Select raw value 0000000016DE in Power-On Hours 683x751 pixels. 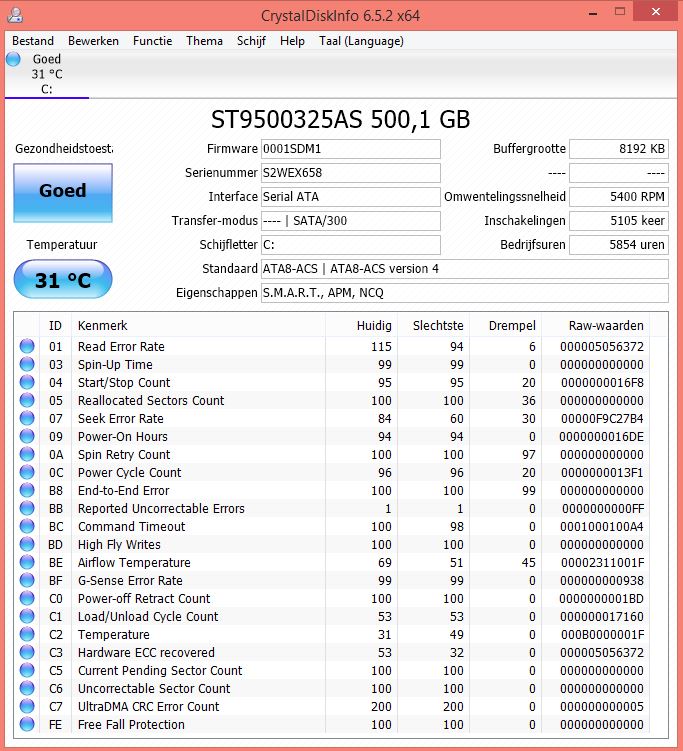tap(601, 436)
